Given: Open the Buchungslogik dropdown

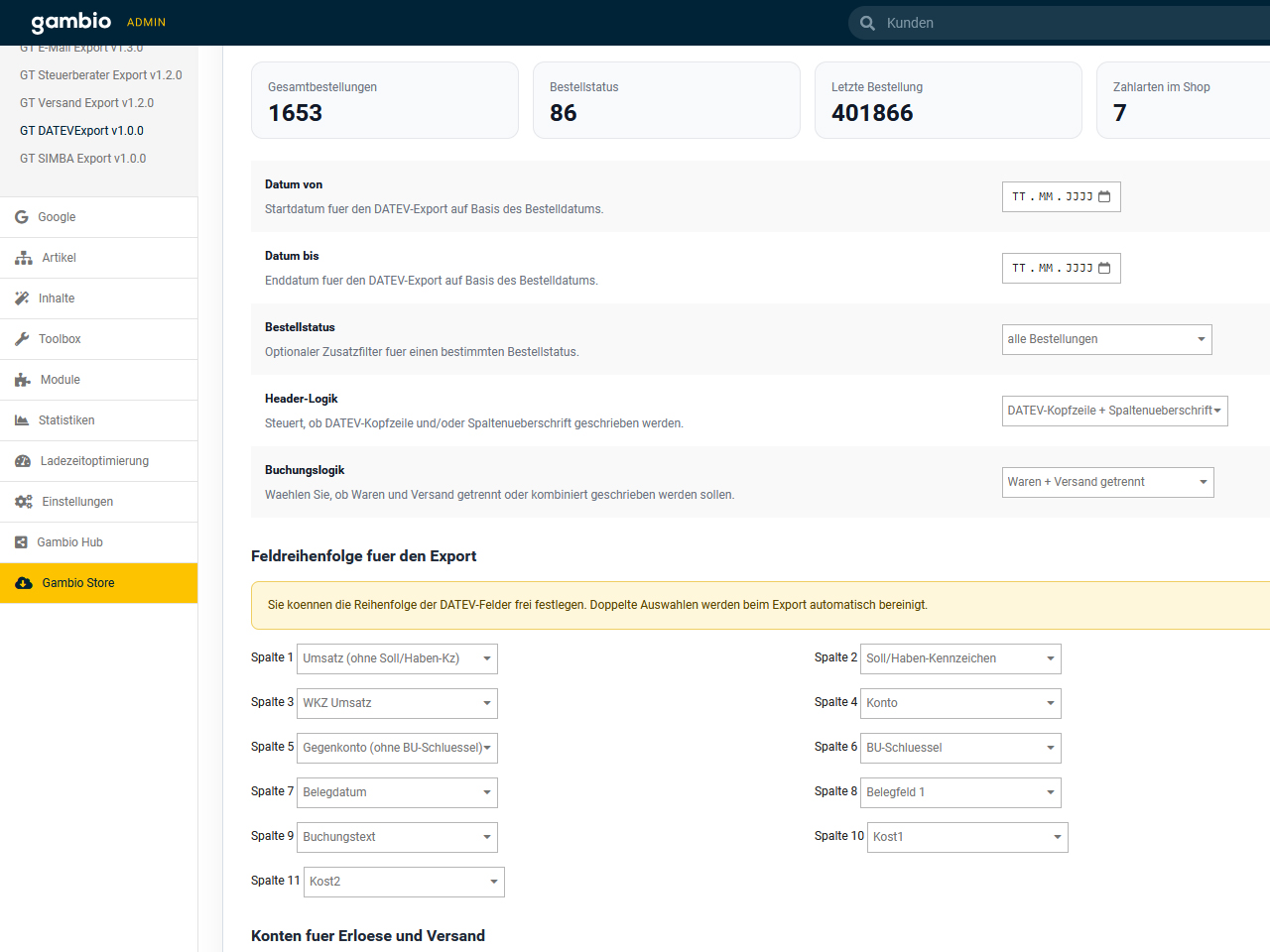Looking at the screenshot, I should tap(1107, 482).
